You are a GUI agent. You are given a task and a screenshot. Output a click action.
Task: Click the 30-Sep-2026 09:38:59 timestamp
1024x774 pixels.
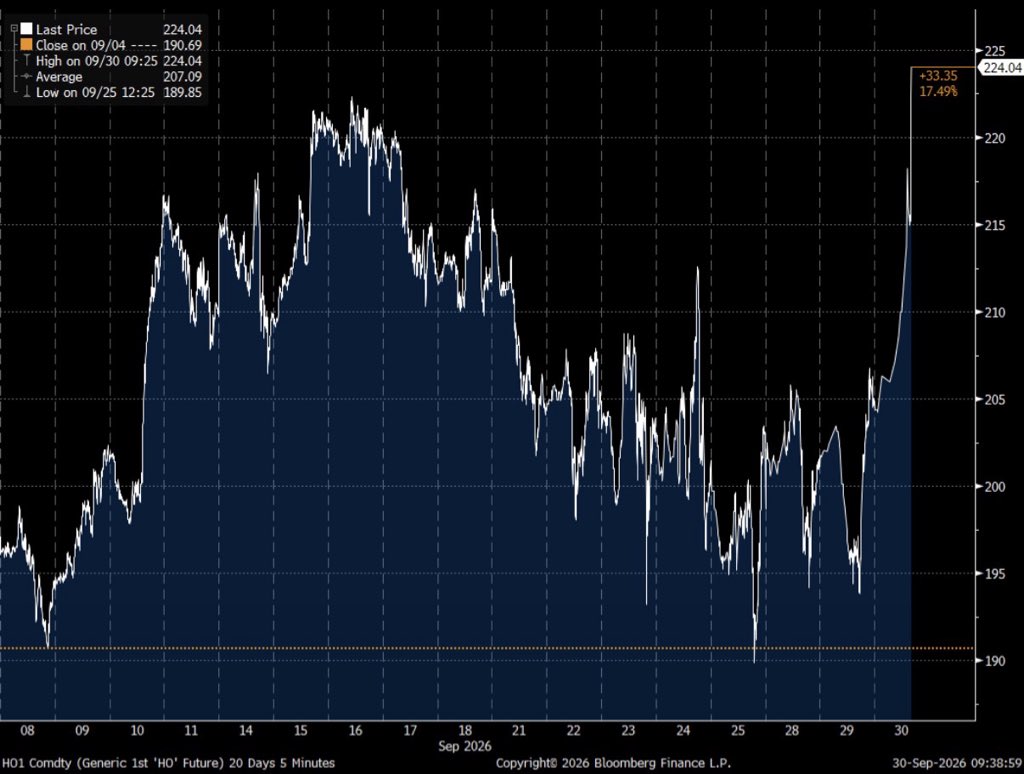(x=957, y=763)
